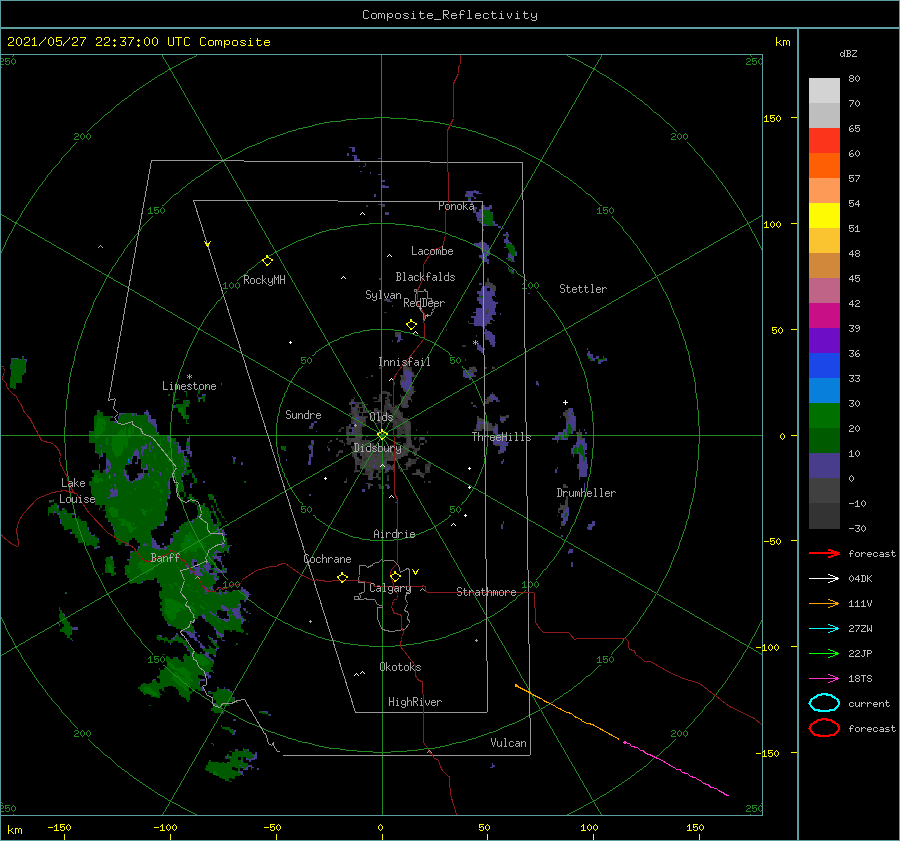This screenshot has height=841, width=900.
Task: Click the Cochrane label
Action: pyautogui.click(x=327, y=559)
